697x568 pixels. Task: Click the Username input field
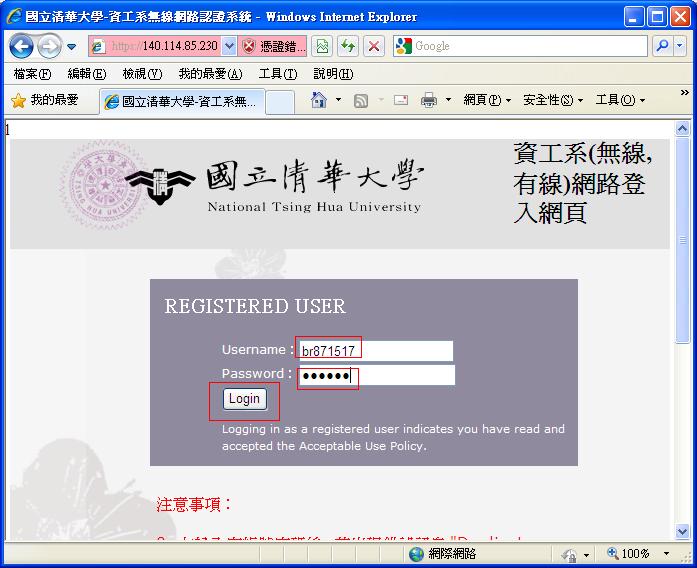click(x=375, y=351)
